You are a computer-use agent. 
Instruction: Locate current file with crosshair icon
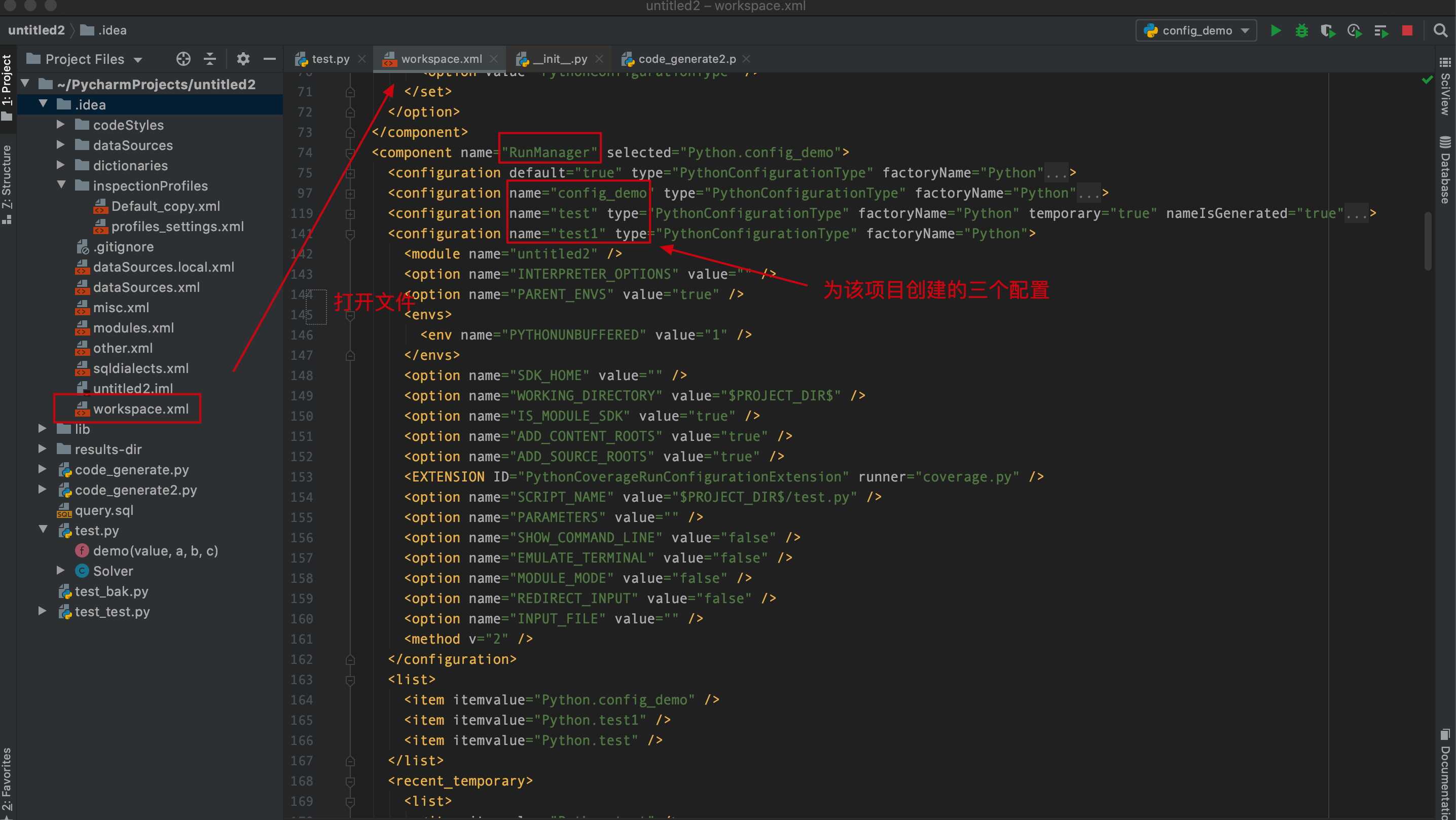coord(183,59)
